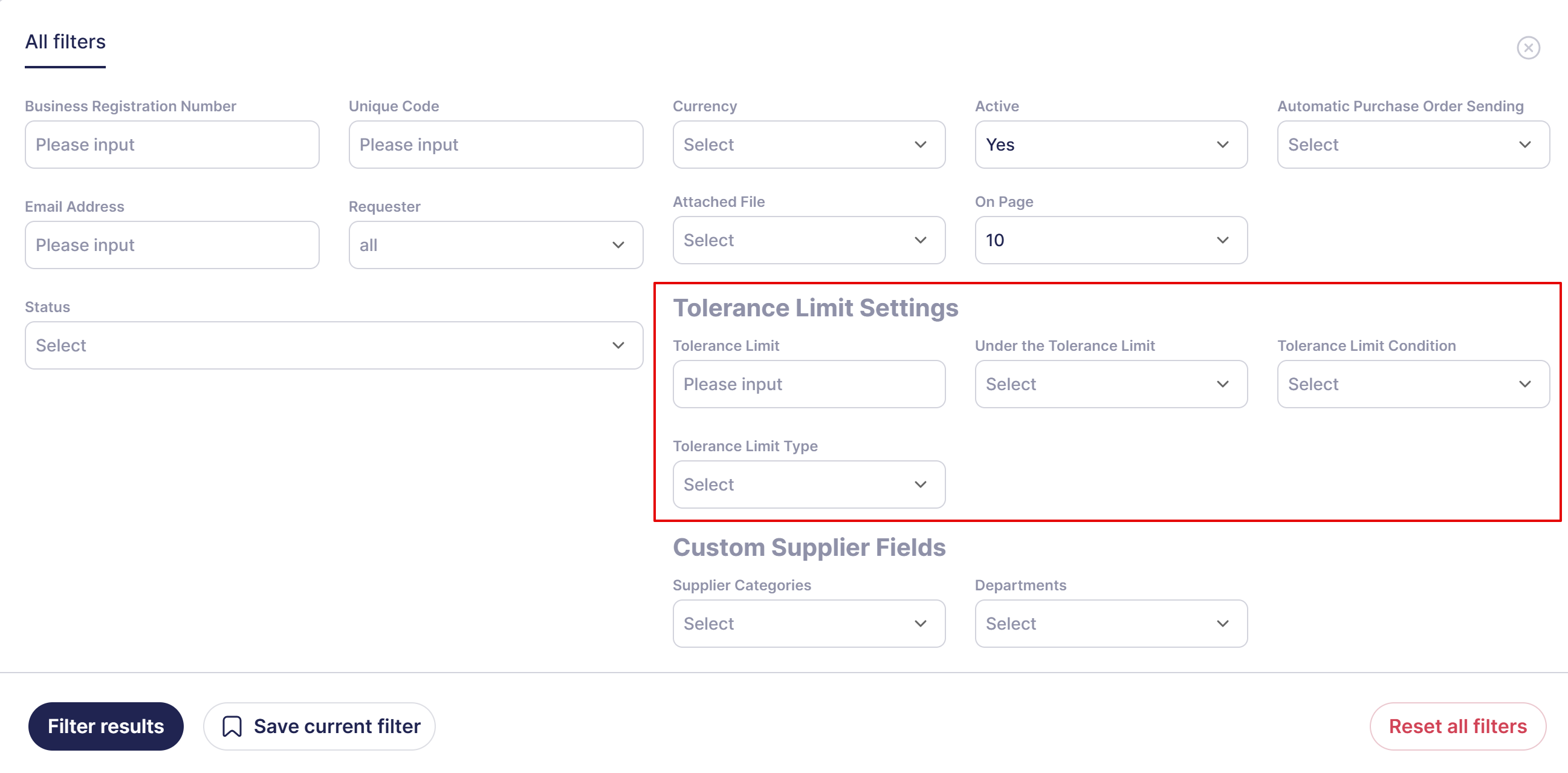This screenshot has width=1568, height=773.
Task: Open the On Page dropdown showing 10
Action: [x=1111, y=240]
